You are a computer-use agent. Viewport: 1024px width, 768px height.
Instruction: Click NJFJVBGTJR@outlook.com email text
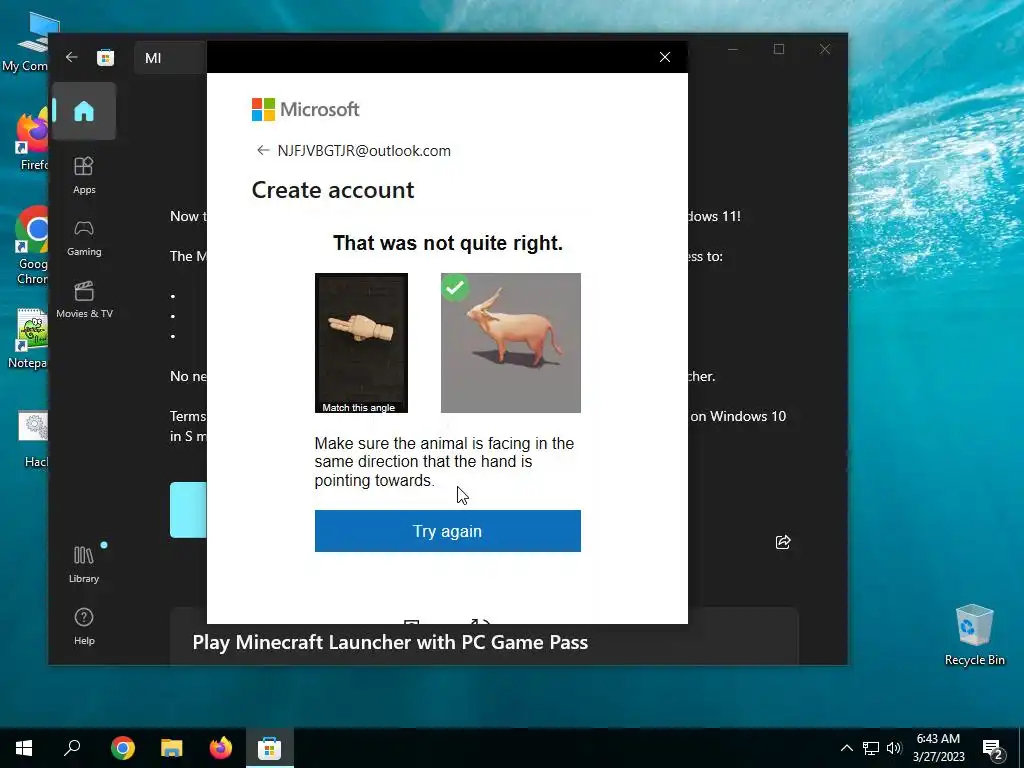click(x=364, y=151)
